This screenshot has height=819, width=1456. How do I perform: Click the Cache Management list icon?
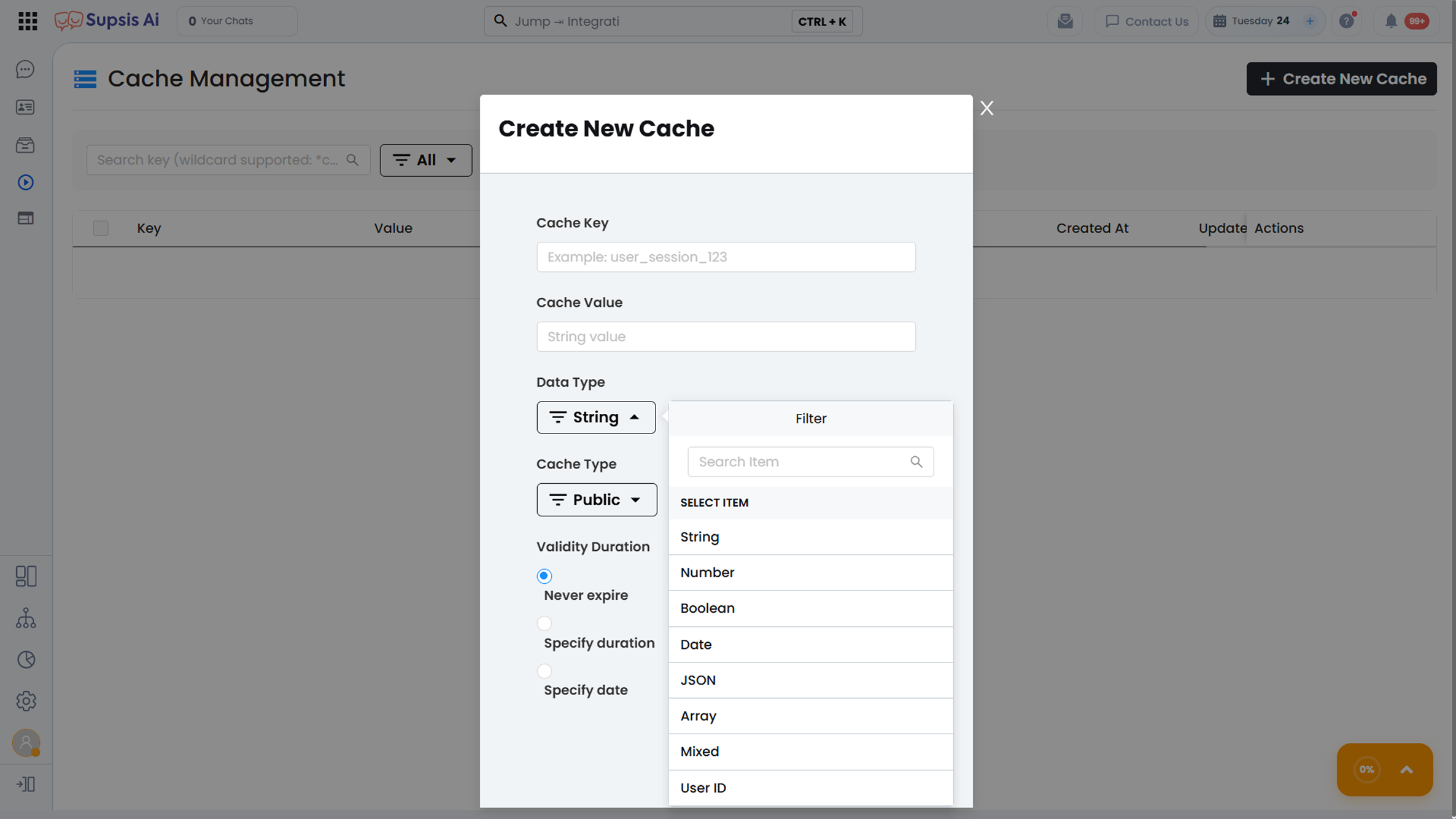(85, 79)
